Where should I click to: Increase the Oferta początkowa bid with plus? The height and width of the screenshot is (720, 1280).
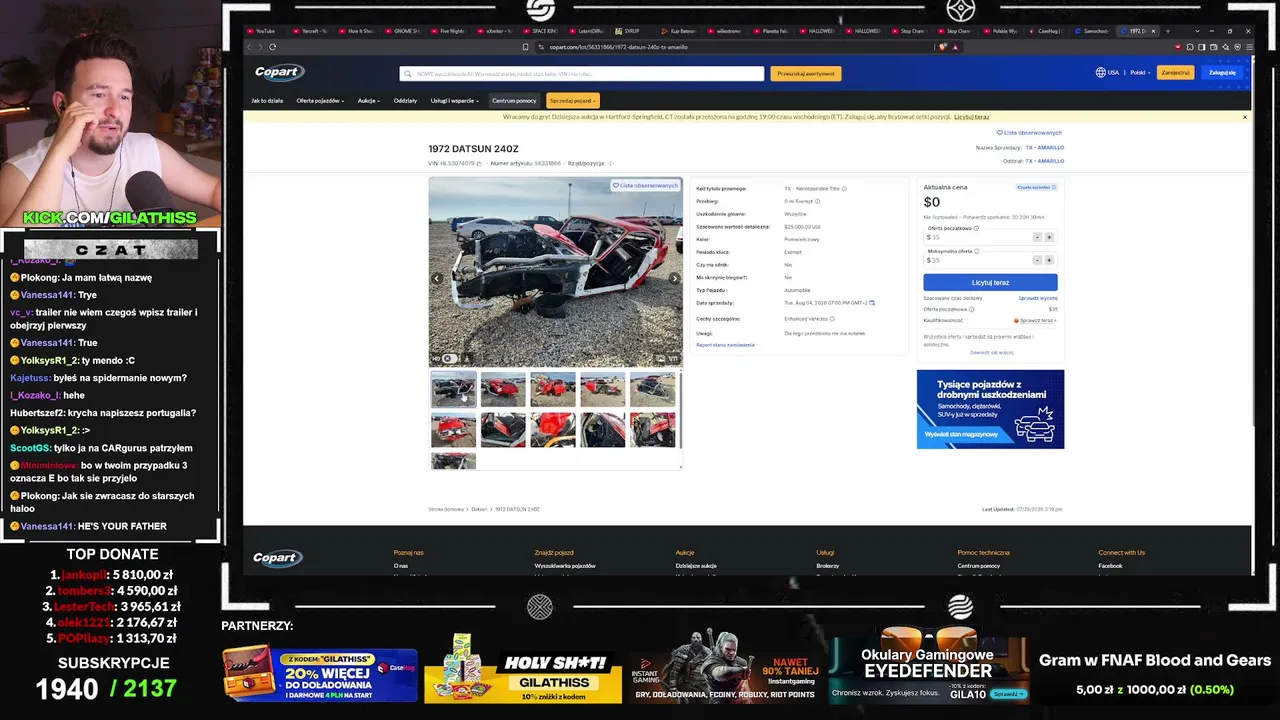tap(1049, 237)
